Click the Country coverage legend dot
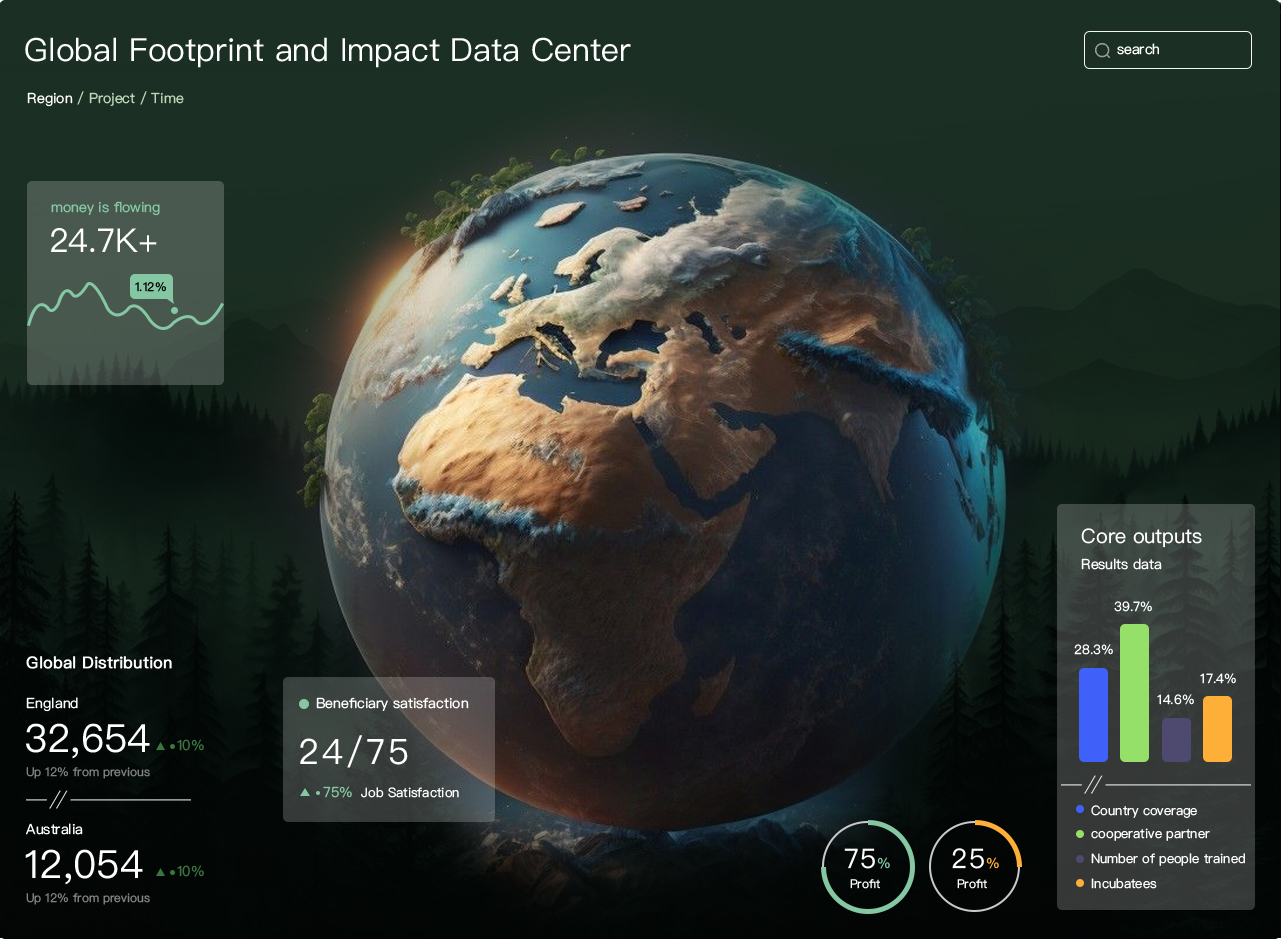 [x=1080, y=809]
